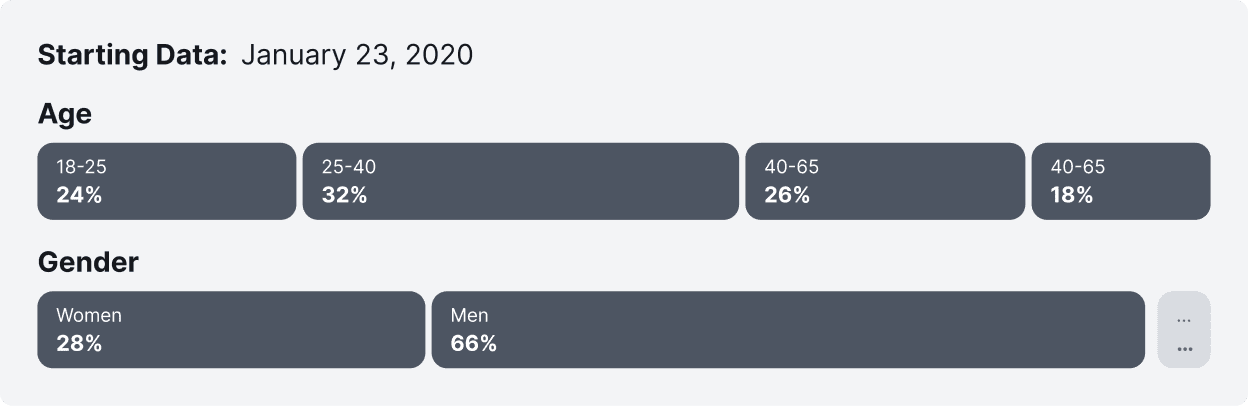
Task: Click the Gender section heading
Action: point(88,262)
